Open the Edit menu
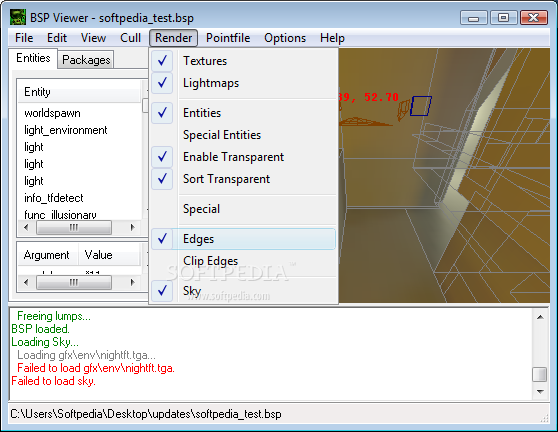The width and height of the screenshot is (558, 432). [x=57, y=38]
